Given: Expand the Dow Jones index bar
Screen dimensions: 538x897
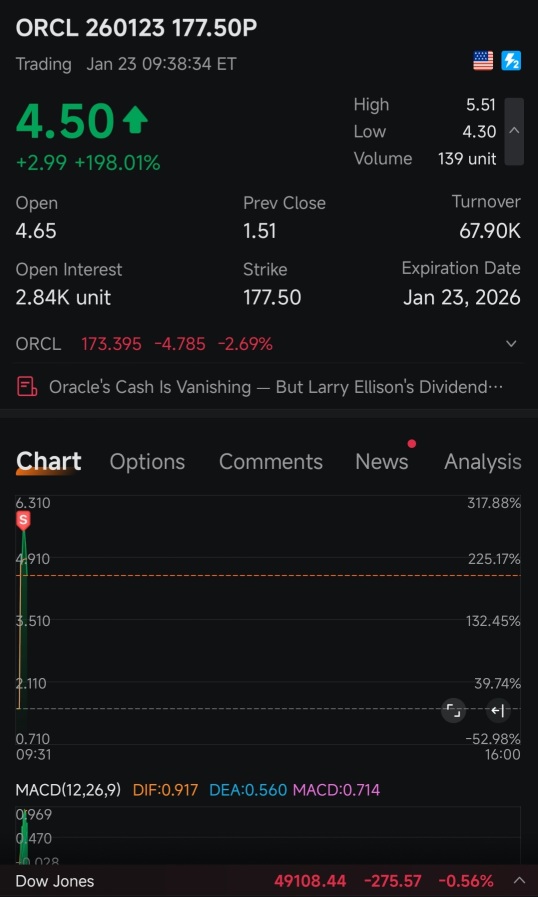Looking at the screenshot, I should coord(519,880).
